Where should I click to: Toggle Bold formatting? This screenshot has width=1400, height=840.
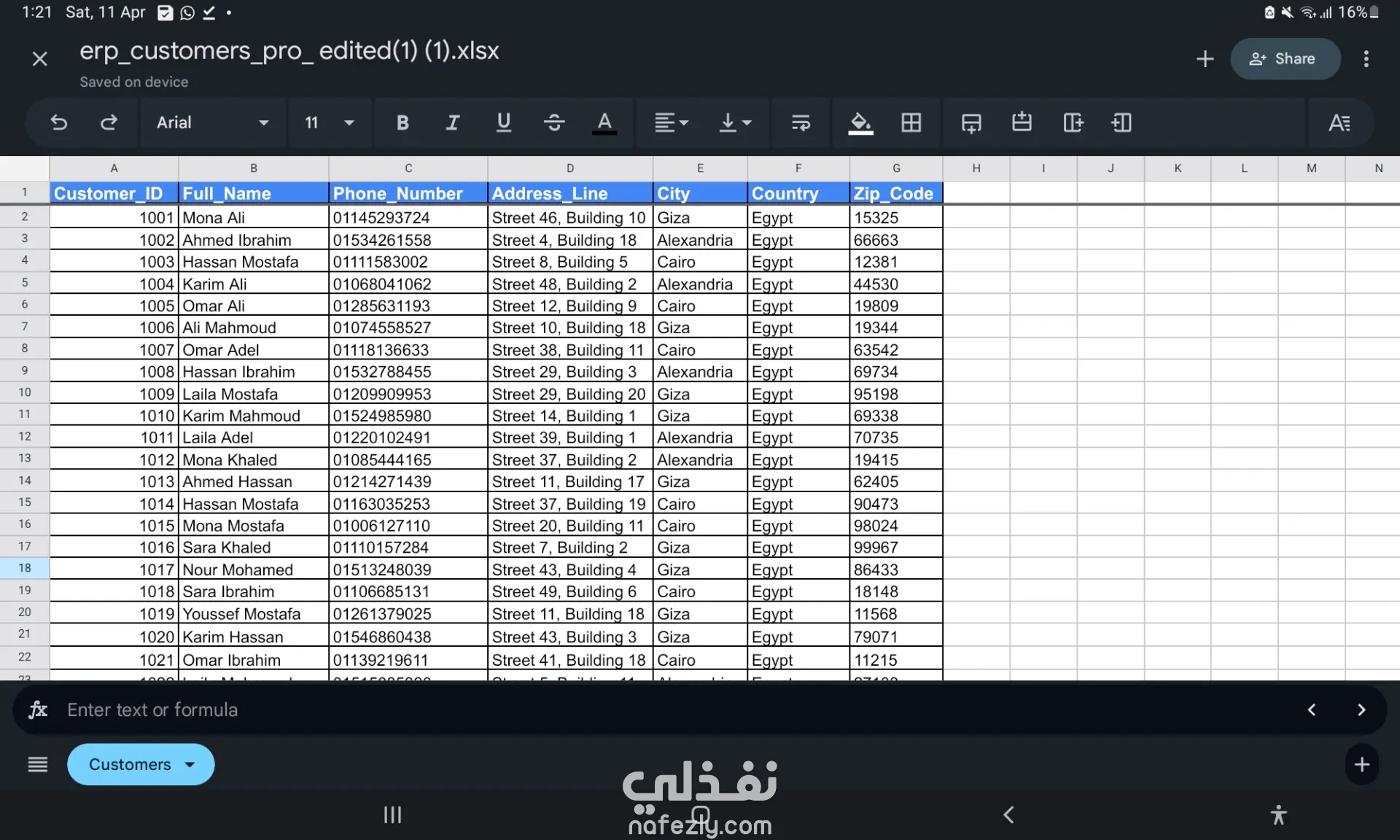pyautogui.click(x=402, y=122)
